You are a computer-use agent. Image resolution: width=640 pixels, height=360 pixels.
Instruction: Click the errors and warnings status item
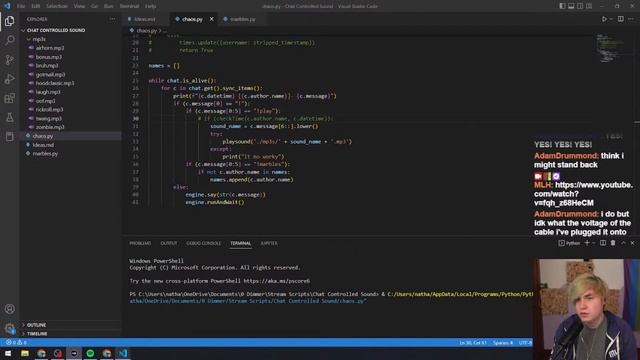pyautogui.click(x=16, y=342)
